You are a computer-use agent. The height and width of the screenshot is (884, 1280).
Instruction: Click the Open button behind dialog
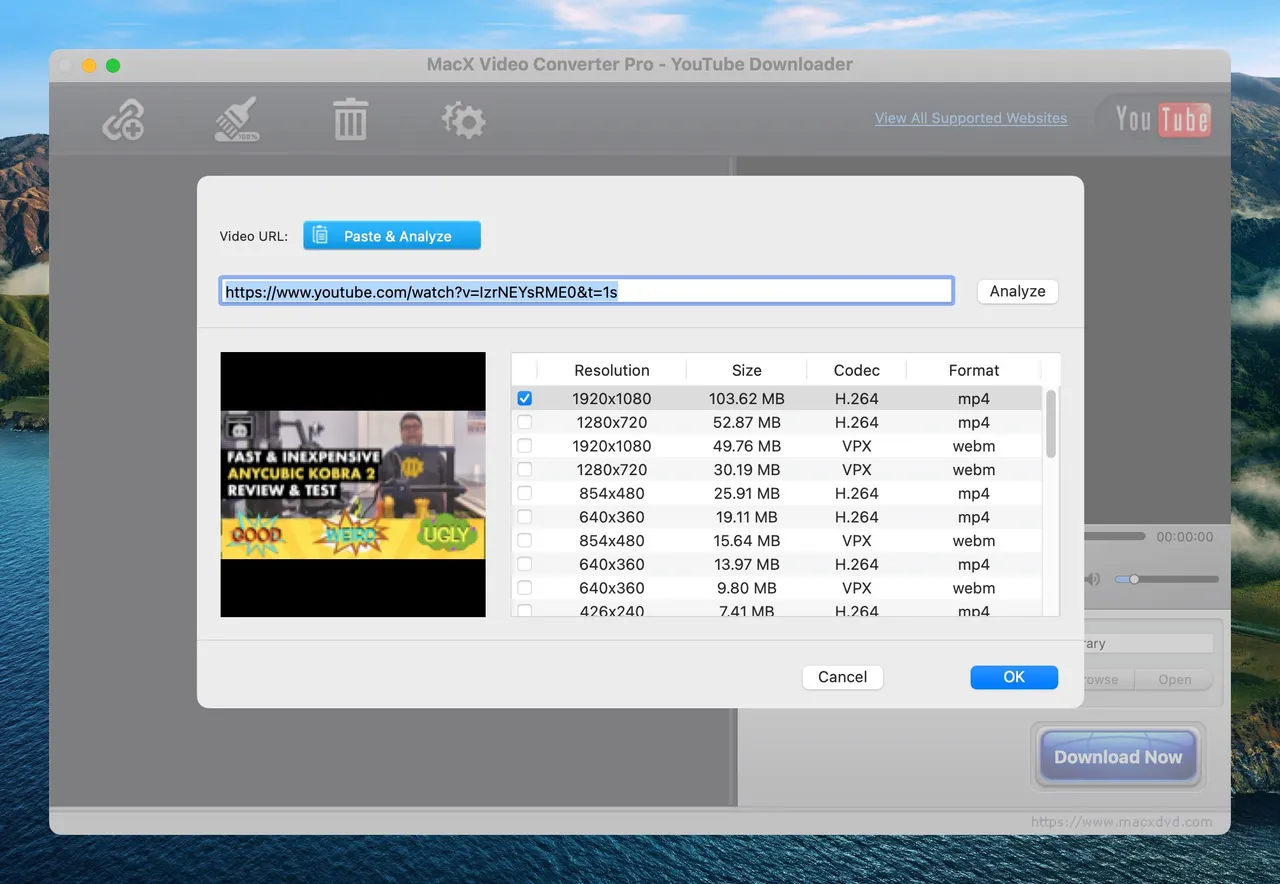[1174, 679]
